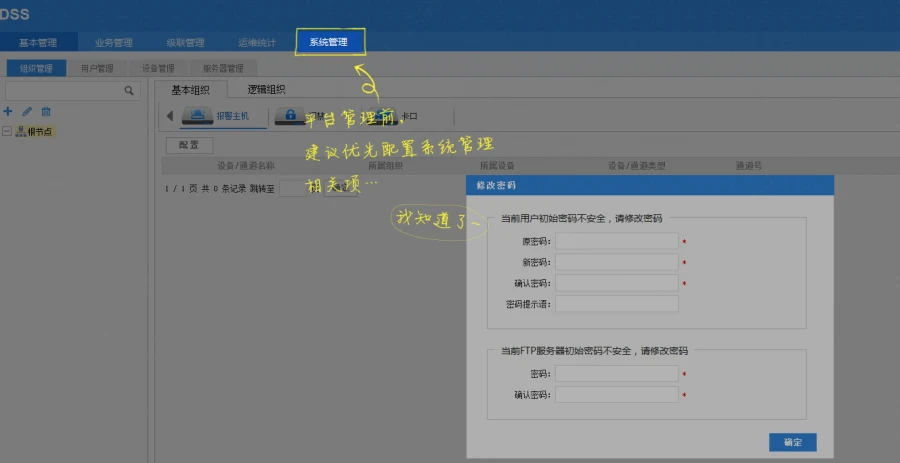Open the 设备管理 tab
Screen dimensions: 900x463
(x=158, y=68)
